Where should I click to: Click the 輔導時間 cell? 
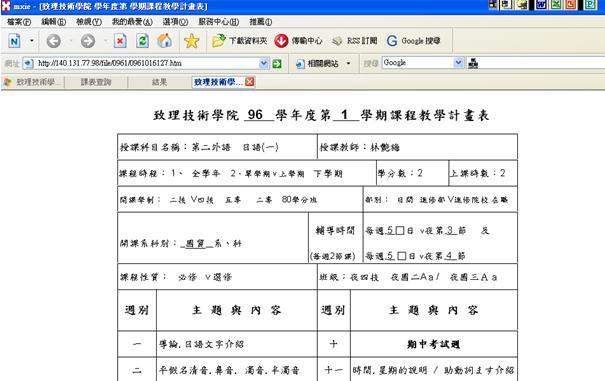(x=336, y=238)
